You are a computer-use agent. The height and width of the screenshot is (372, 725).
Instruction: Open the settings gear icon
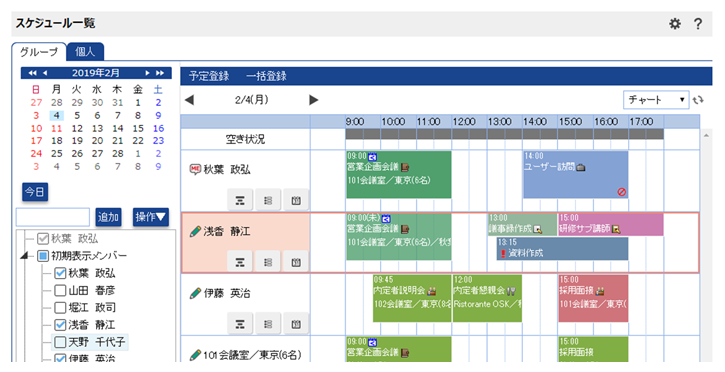coord(675,24)
